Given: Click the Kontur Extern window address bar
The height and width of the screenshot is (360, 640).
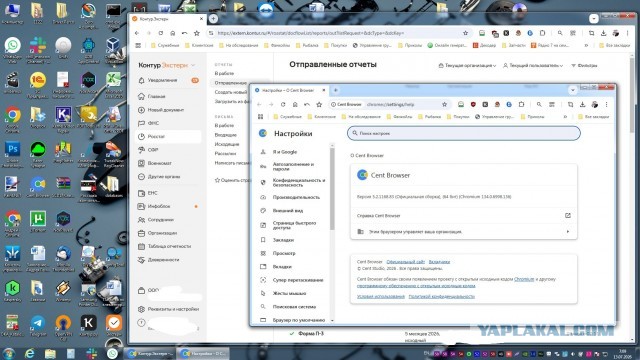Looking at the screenshot, I should point(339,33).
